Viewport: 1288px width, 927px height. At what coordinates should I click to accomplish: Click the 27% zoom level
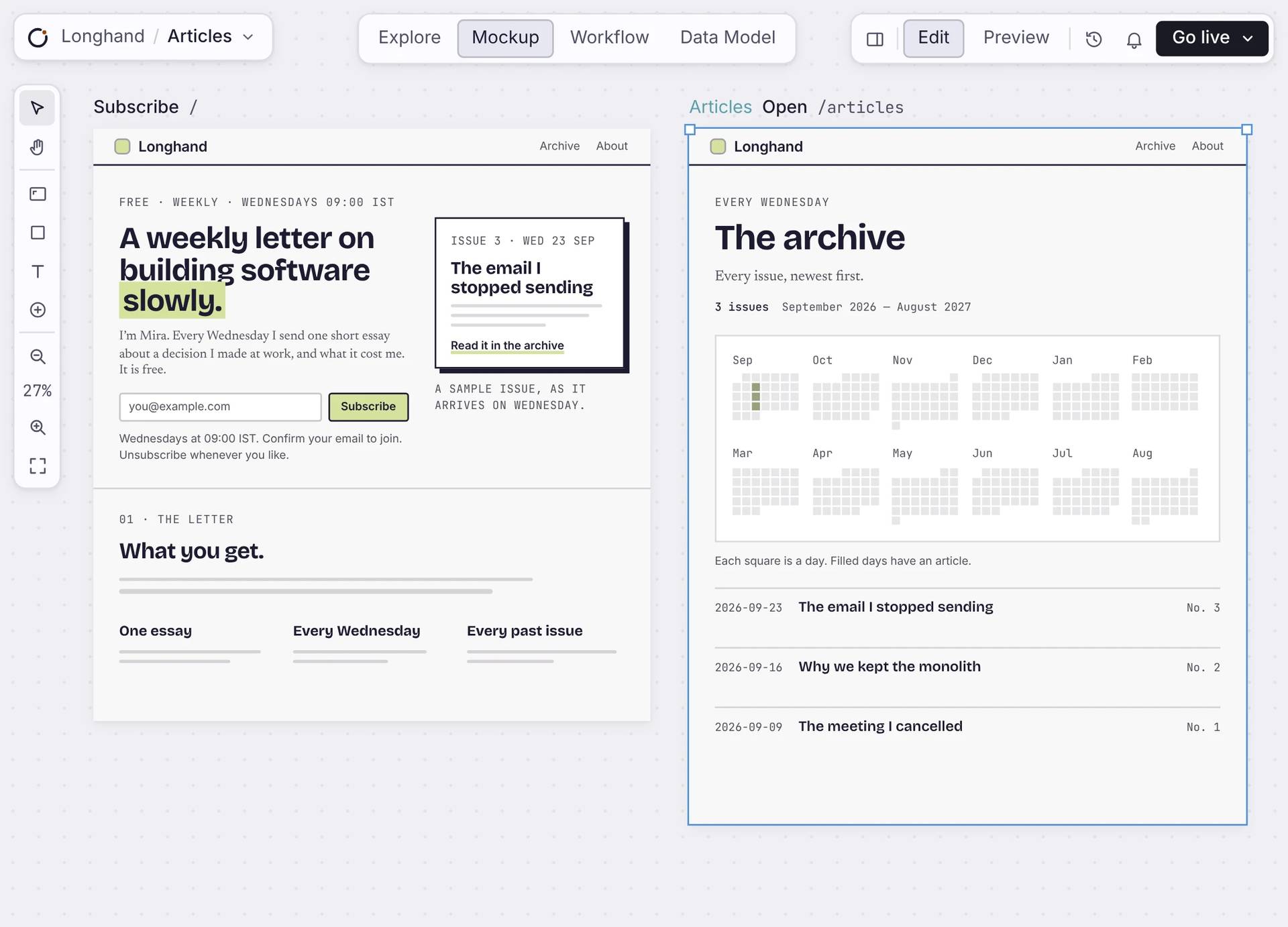38,391
